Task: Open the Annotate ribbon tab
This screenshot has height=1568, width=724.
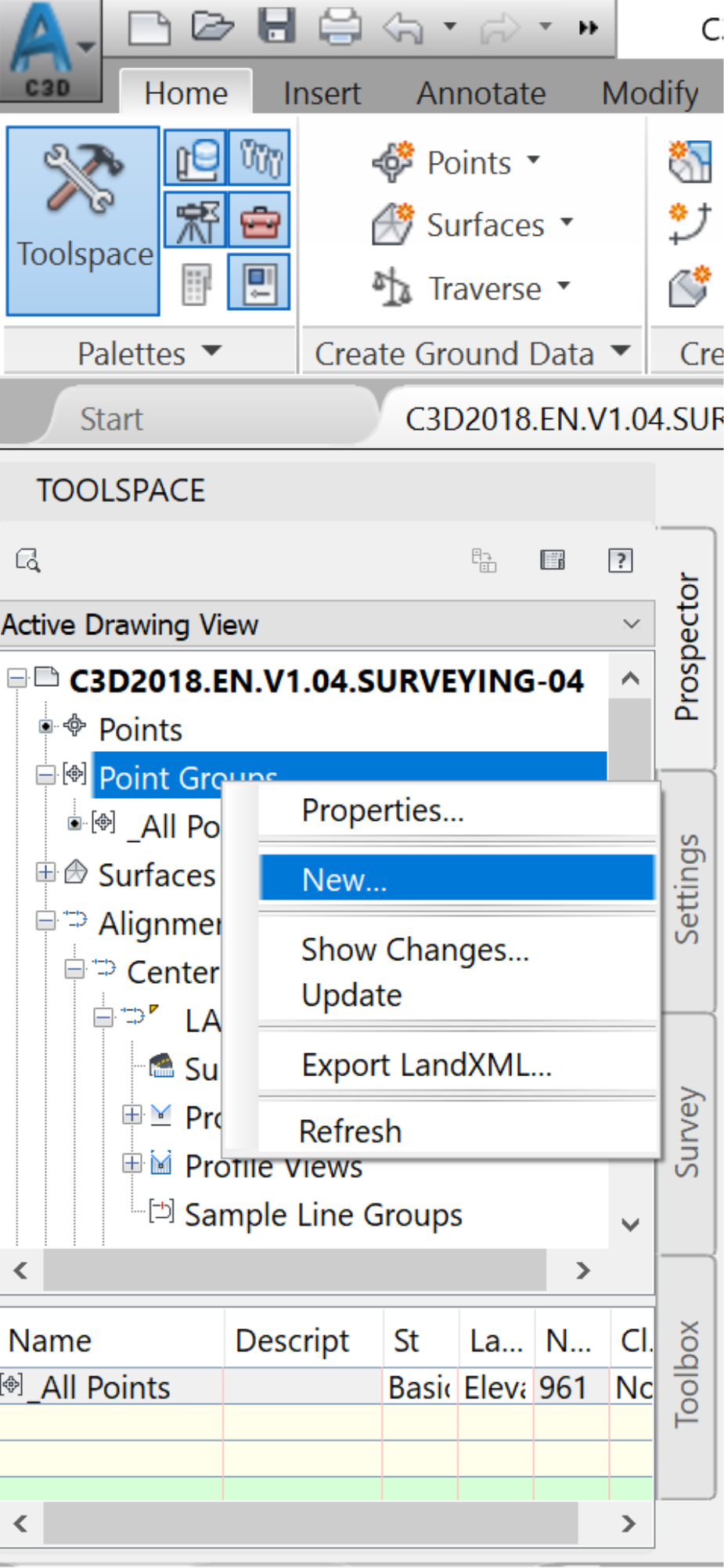Action: 481,93
